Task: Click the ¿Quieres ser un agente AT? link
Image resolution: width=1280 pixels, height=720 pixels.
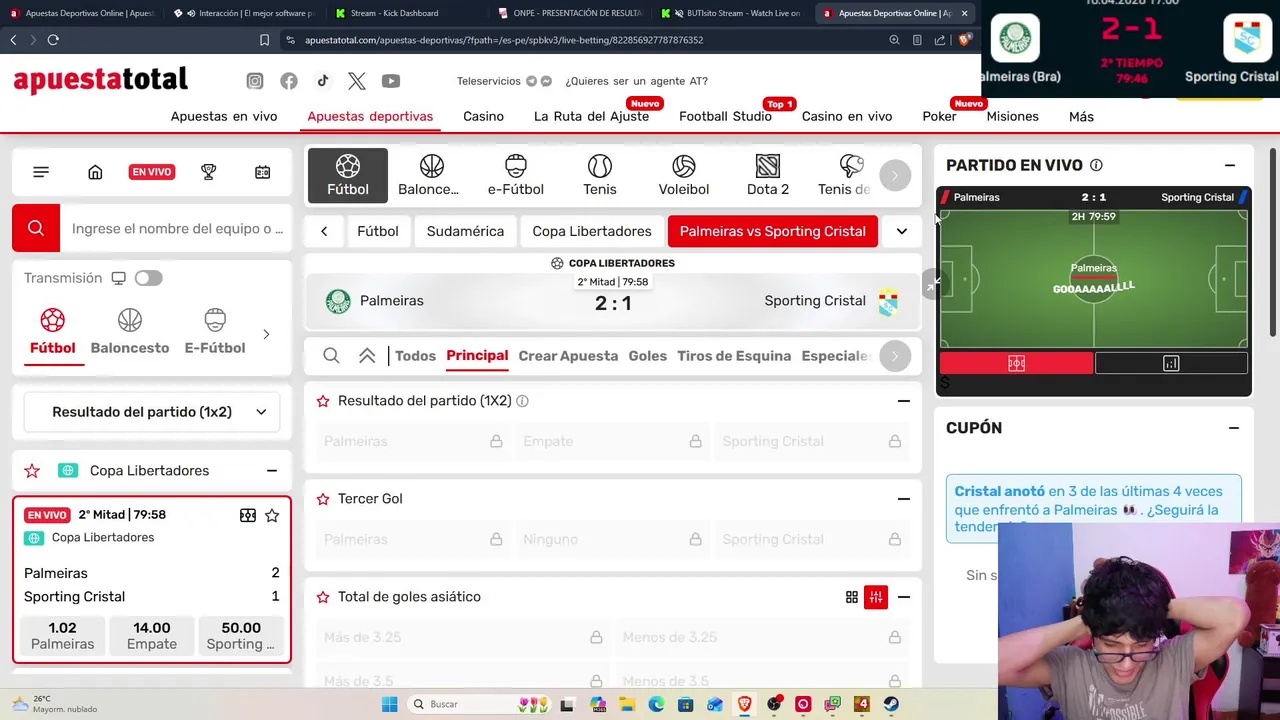Action: coord(636,81)
